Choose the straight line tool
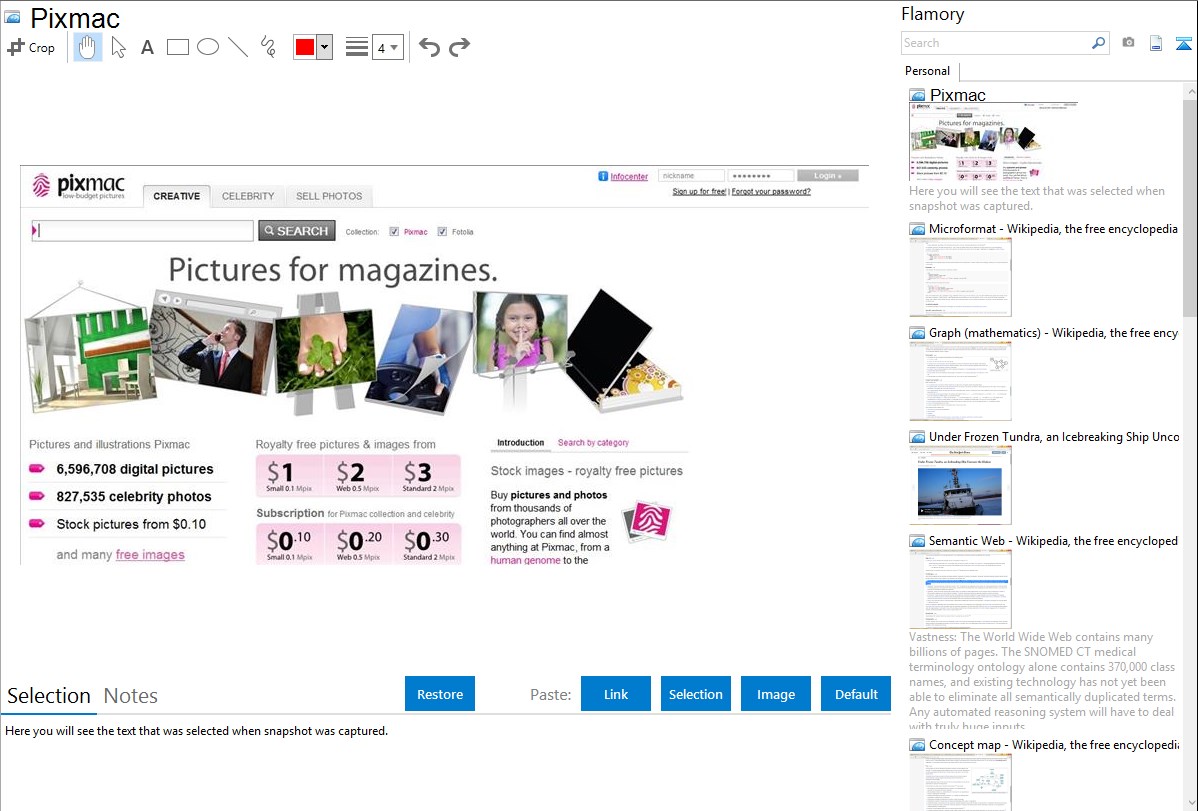The height and width of the screenshot is (811, 1198). (x=238, y=47)
